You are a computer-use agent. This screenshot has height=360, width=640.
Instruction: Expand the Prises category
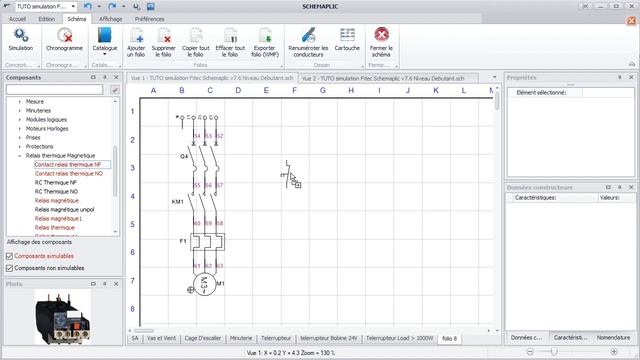click(x=20, y=138)
